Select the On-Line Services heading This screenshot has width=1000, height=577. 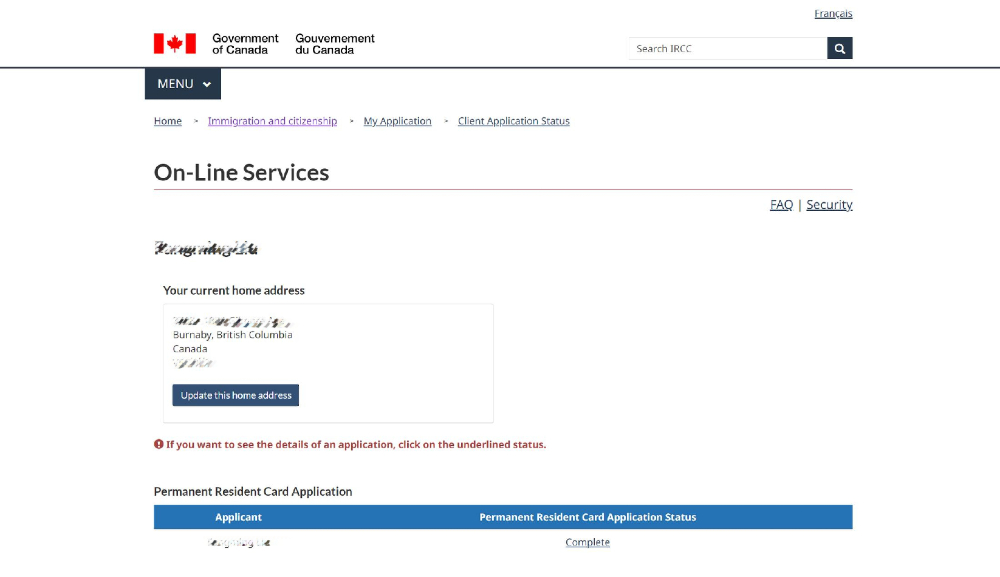[x=242, y=173]
